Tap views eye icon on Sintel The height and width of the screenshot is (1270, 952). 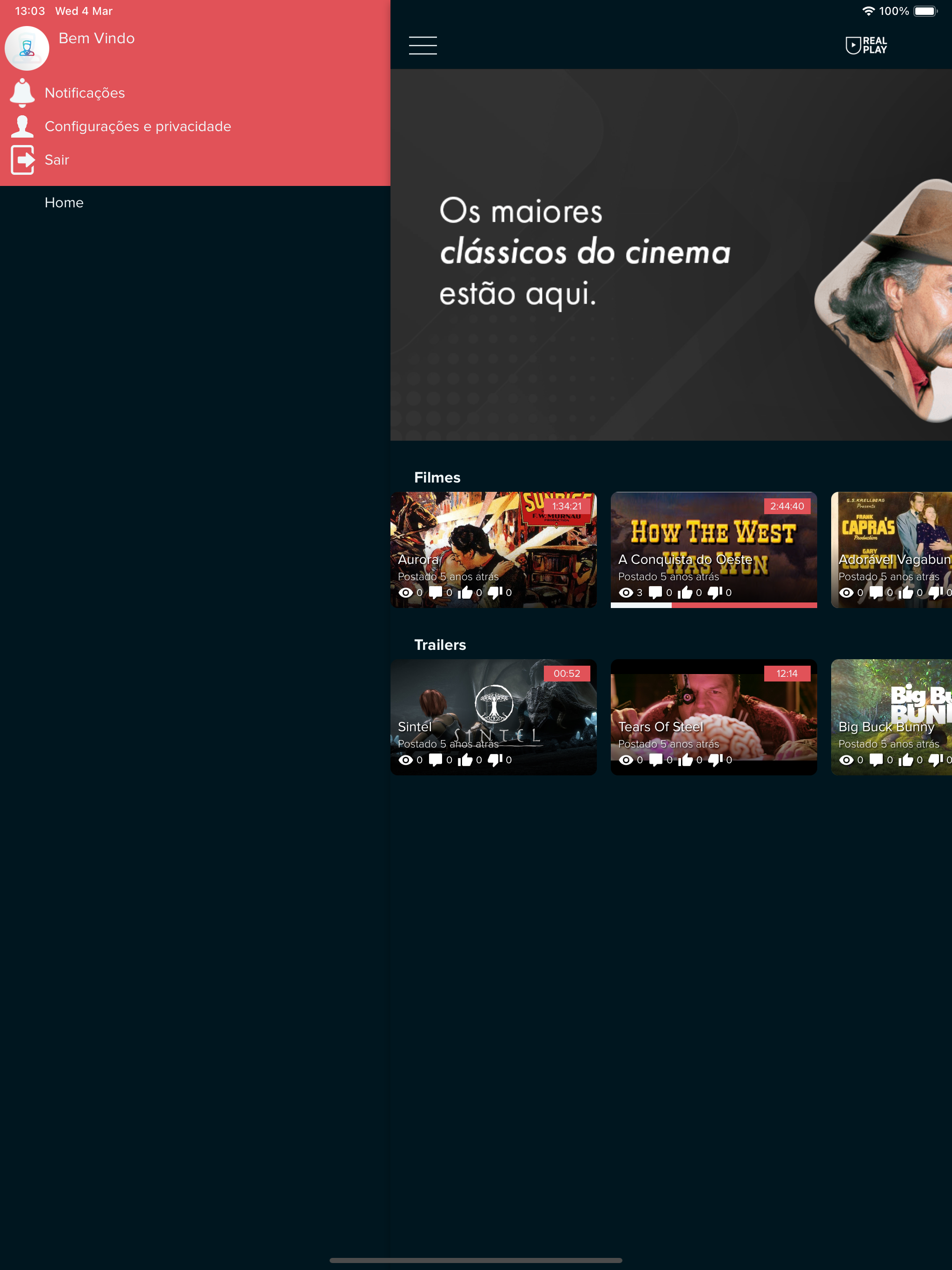406,760
